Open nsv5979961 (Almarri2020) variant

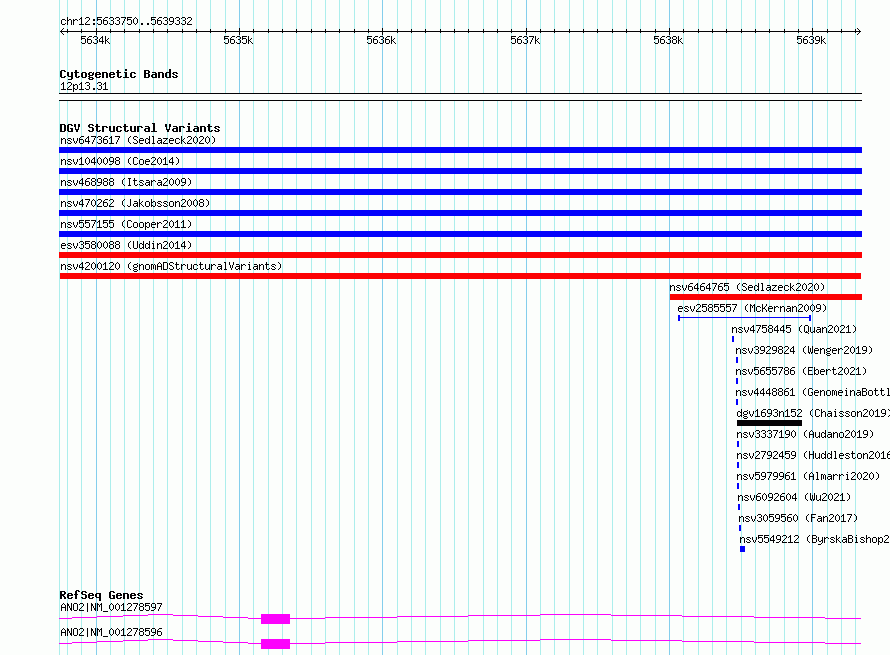[x=808, y=476]
